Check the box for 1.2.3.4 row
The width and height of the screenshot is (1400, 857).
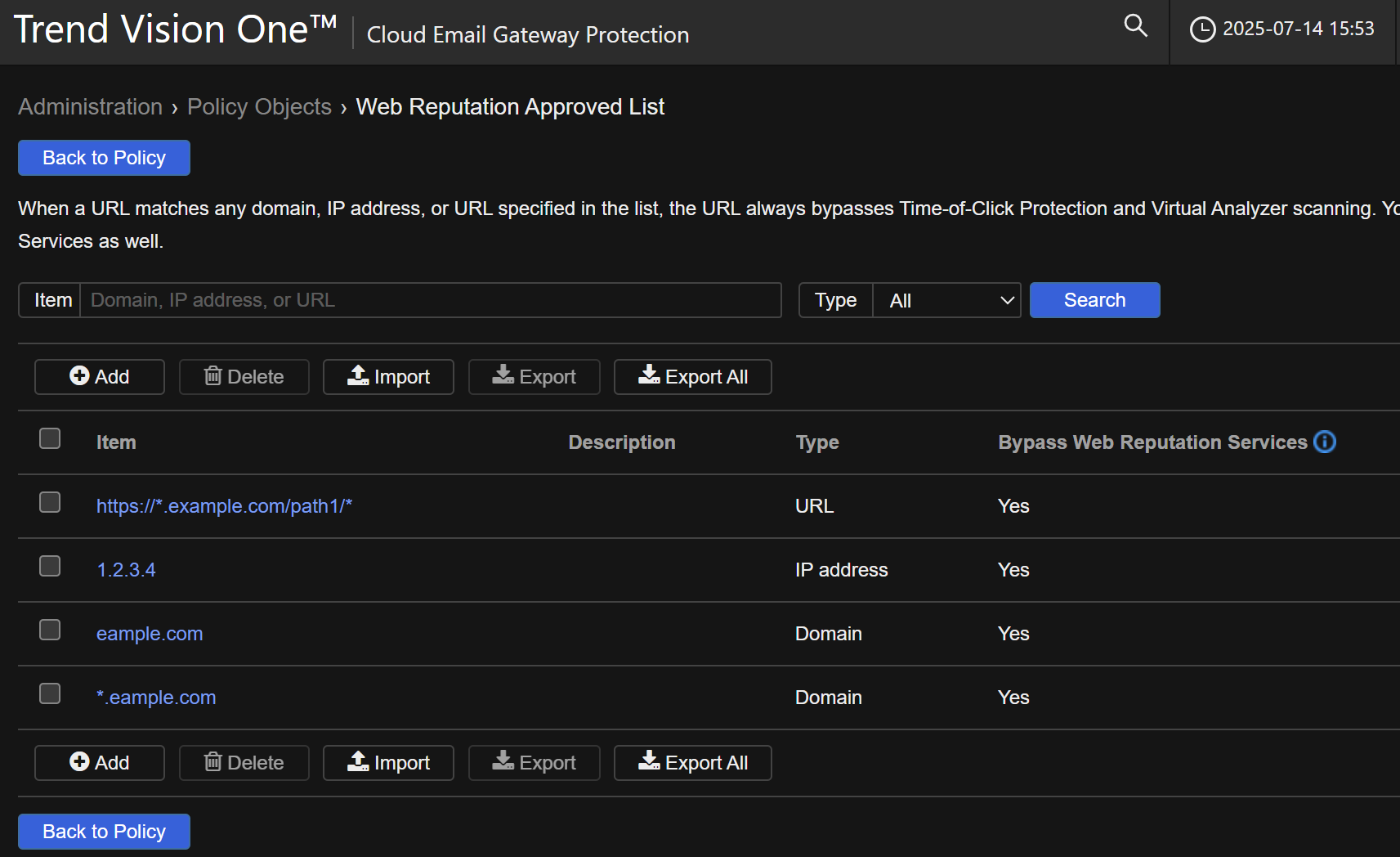tap(50, 567)
